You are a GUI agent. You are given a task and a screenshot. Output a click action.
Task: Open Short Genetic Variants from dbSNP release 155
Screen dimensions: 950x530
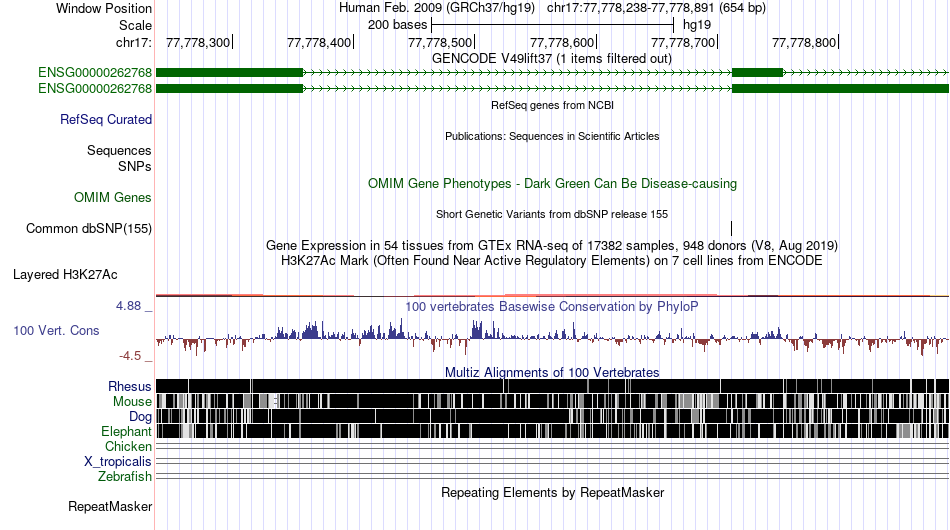point(552,214)
